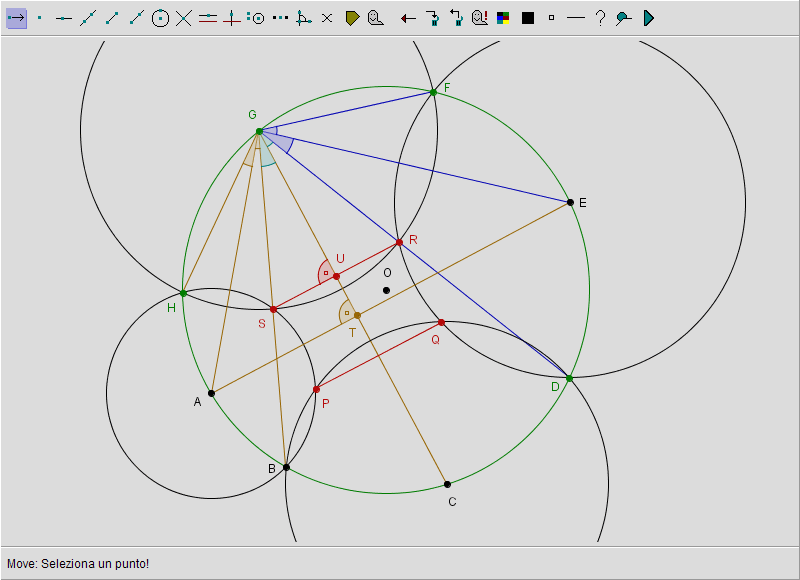The height and width of the screenshot is (580, 800).
Task: Select center point O
Action: (386, 290)
